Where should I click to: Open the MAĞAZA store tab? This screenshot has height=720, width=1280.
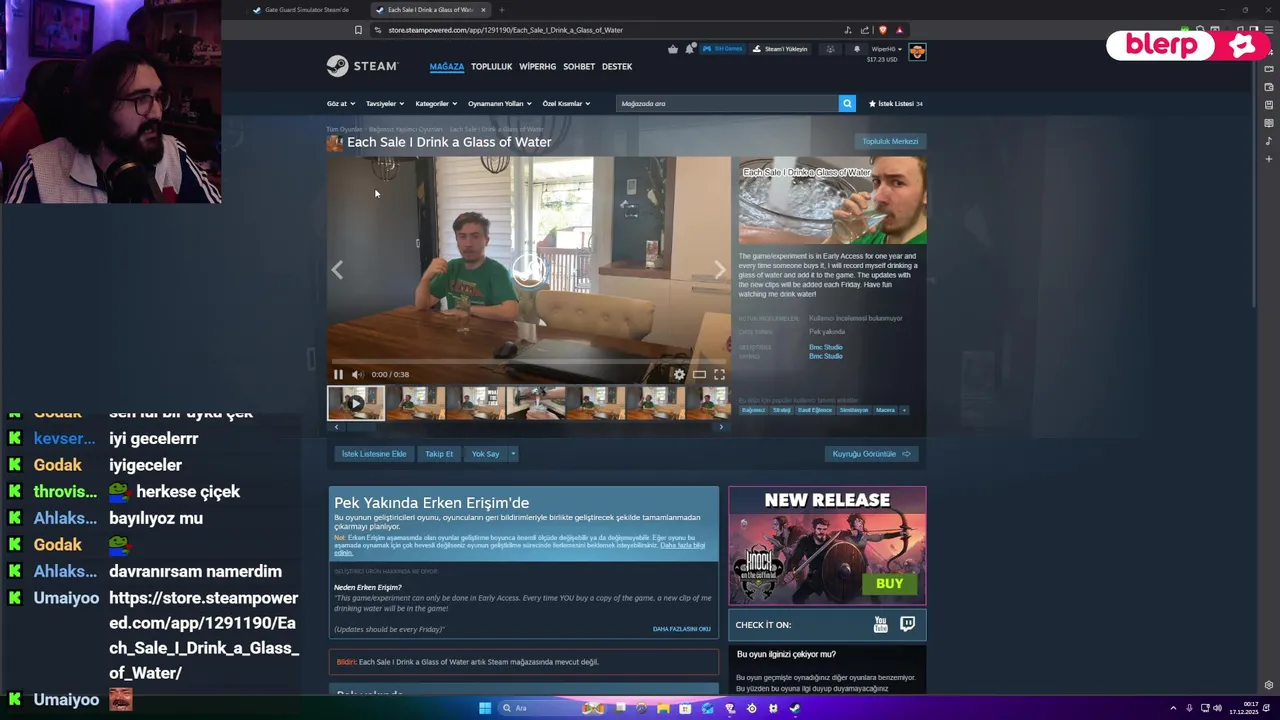tap(447, 66)
